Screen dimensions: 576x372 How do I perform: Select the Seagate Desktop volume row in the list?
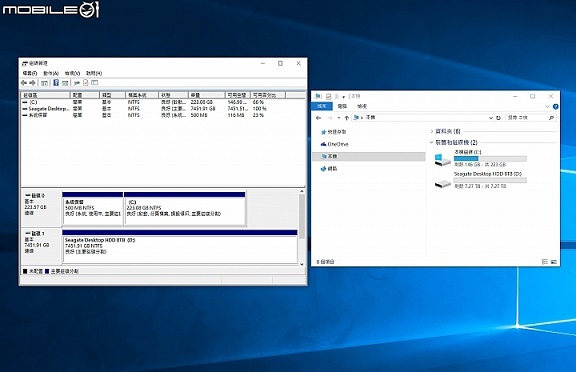pos(163,109)
